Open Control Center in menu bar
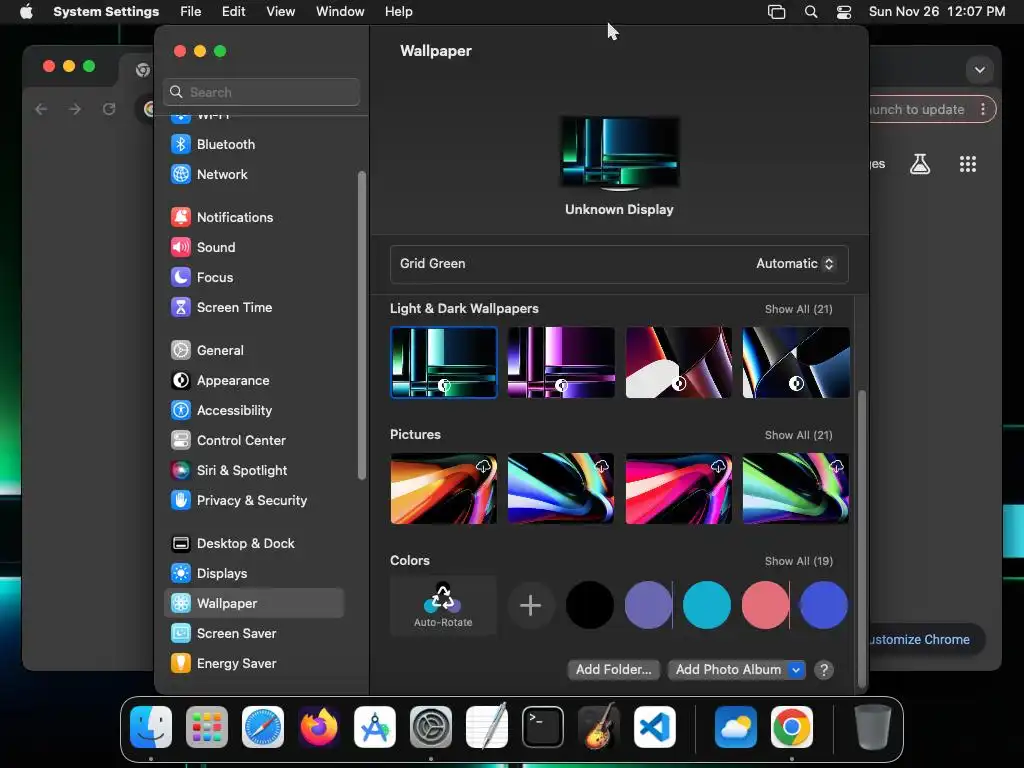The image size is (1024, 768). (844, 12)
